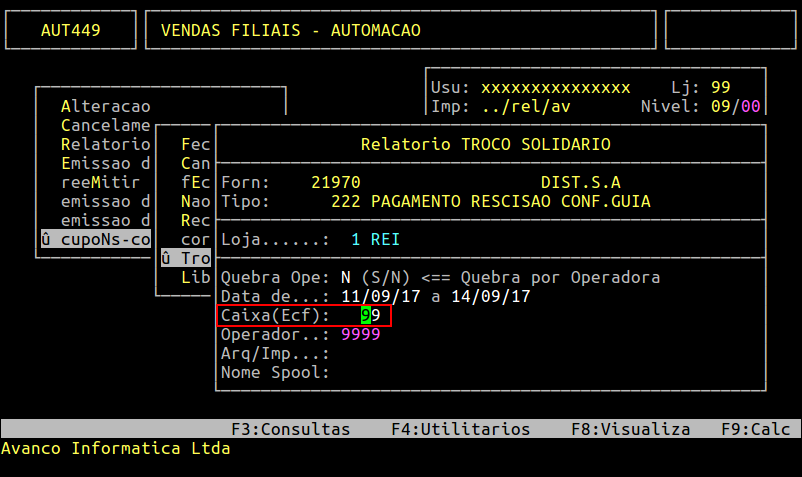The height and width of the screenshot is (477, 802).
Task: Click the start date 11/09/17
Action: point(375,297)
